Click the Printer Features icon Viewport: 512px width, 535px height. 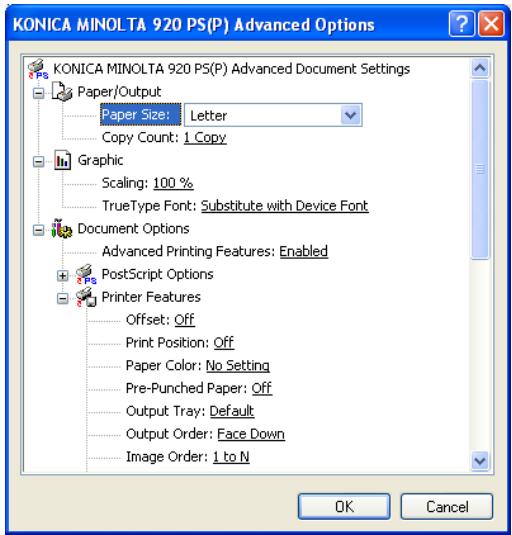tap(86, 297)
